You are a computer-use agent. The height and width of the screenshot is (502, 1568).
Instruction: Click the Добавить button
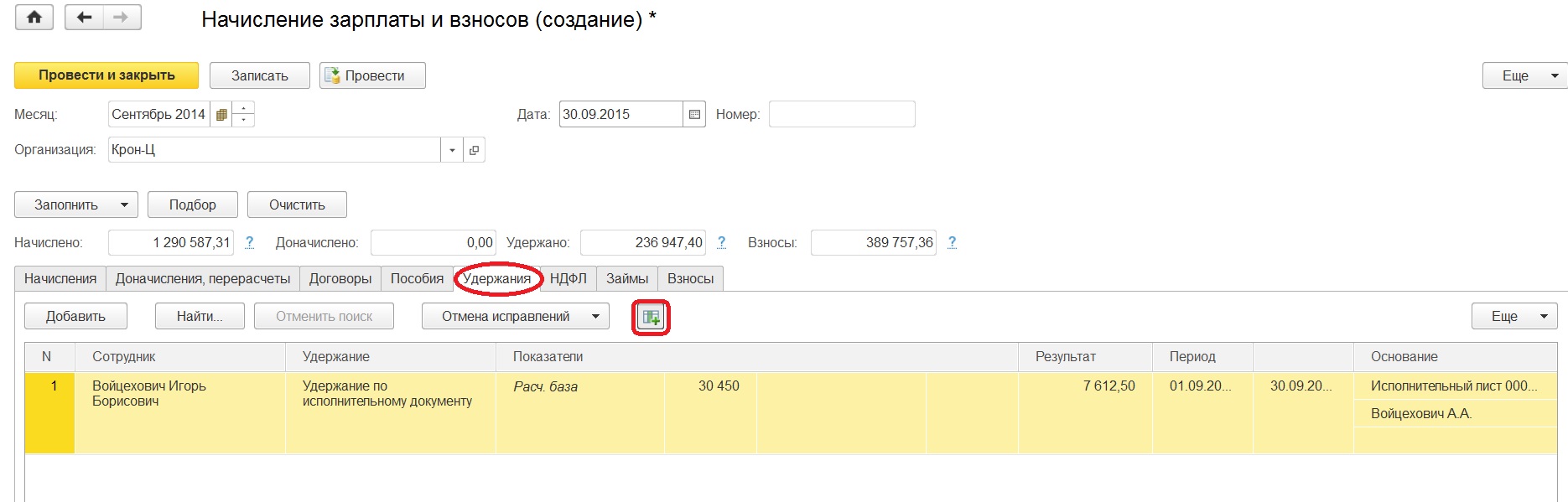(75, 317)
